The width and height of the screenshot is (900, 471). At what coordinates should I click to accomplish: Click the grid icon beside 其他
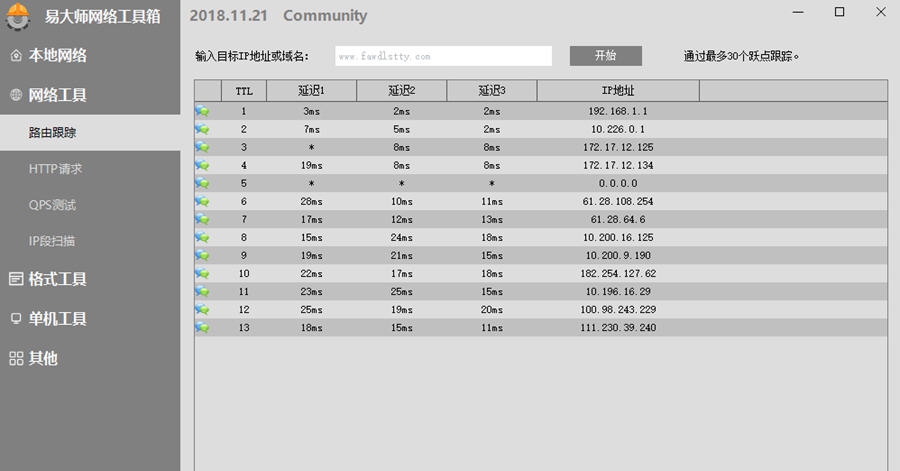pos(16,359)
